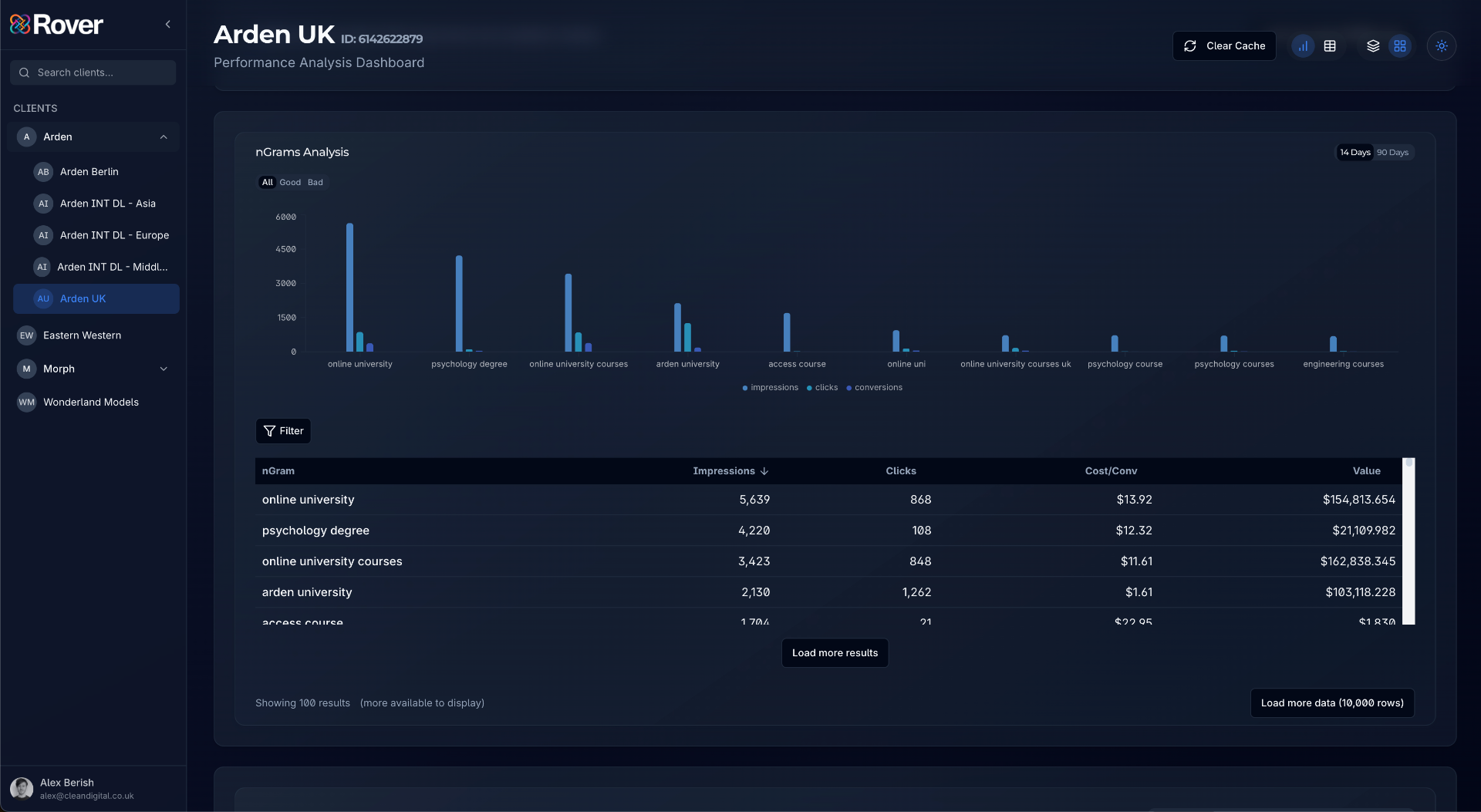This screenshot has height=812, width=1481.
Task: Select the Arden UK client
Action: point(96,299)
